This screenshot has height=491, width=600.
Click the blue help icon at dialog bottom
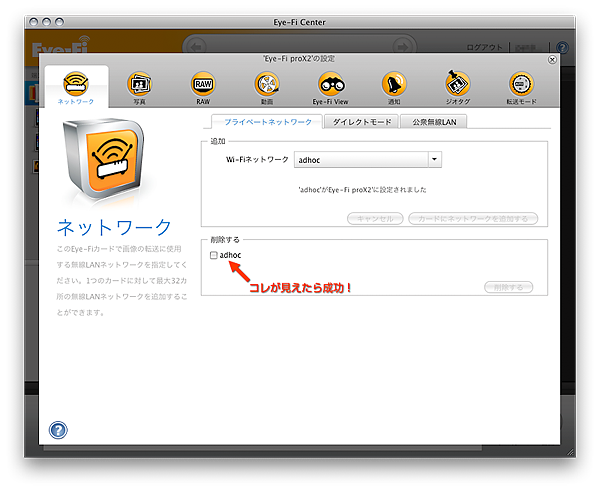coord(58,430)
